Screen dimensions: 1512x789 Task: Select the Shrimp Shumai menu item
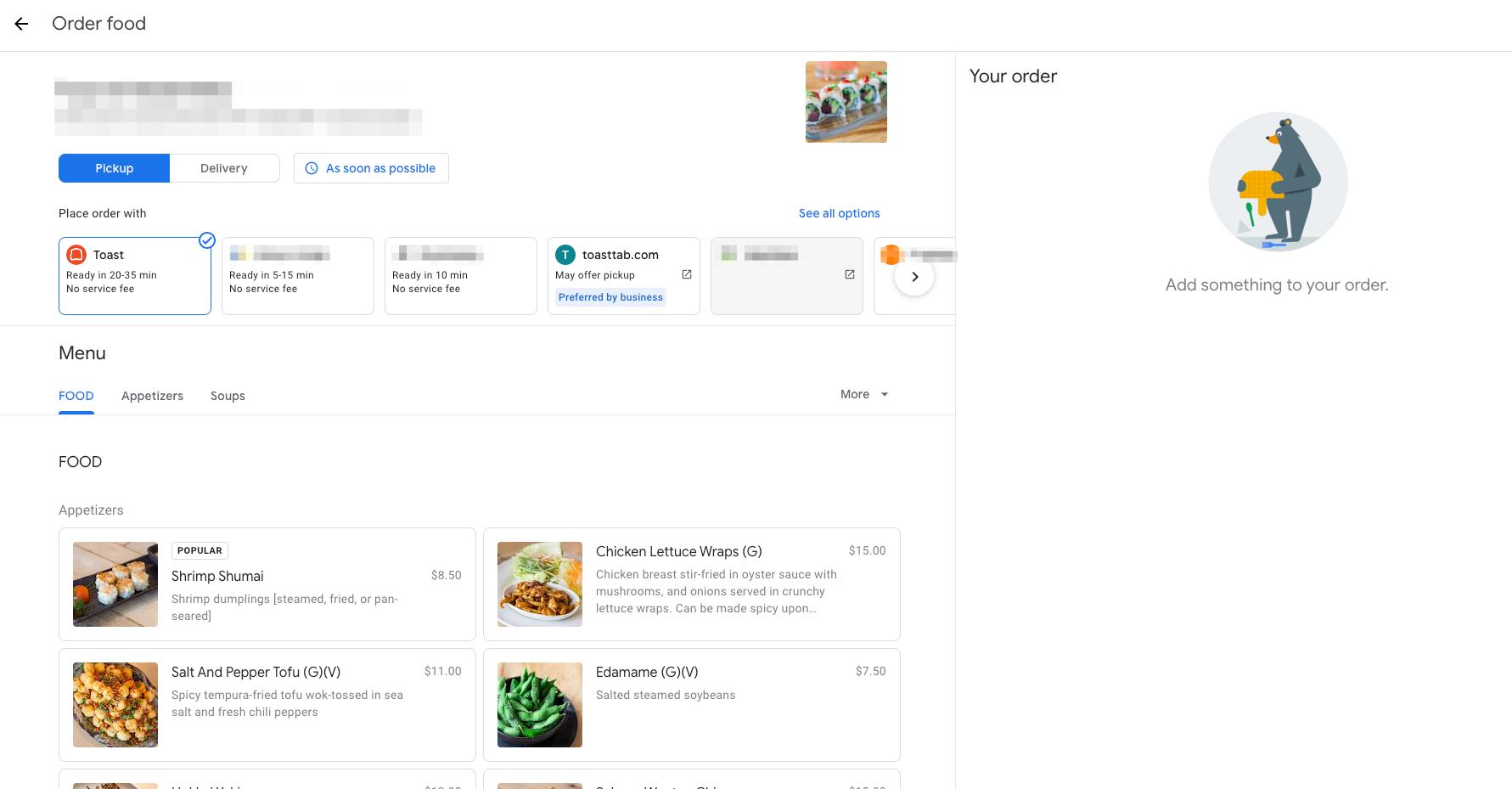(x=267, y=584)
